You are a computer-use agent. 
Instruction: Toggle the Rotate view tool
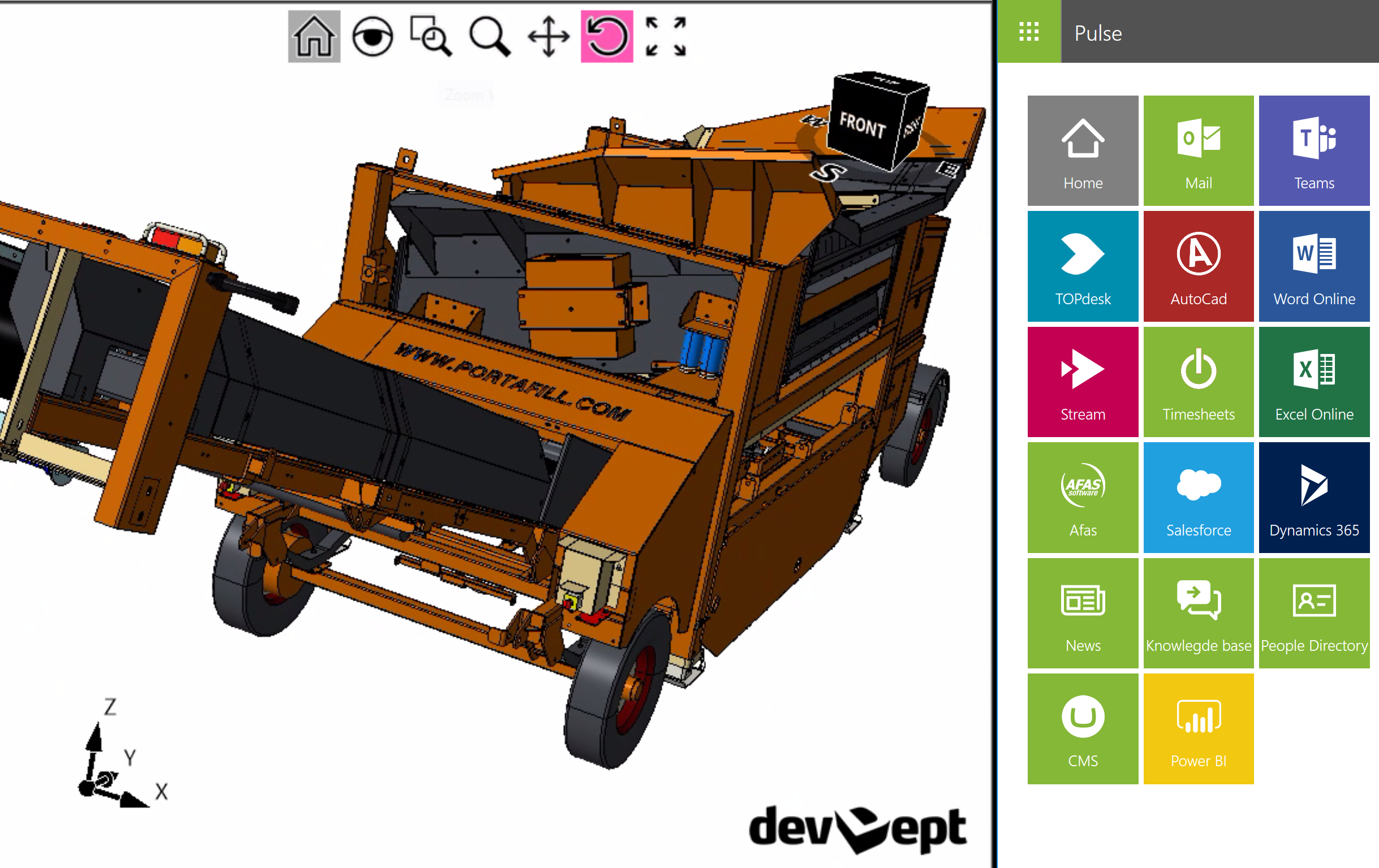pos(607,36)
